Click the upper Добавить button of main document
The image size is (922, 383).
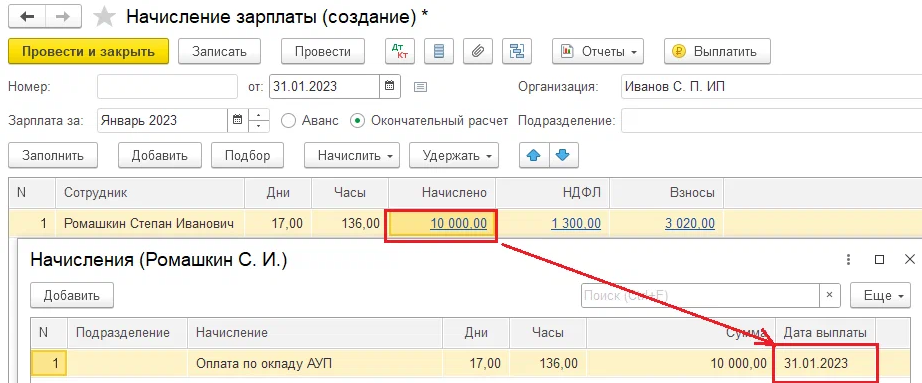(x=160, y=155)
